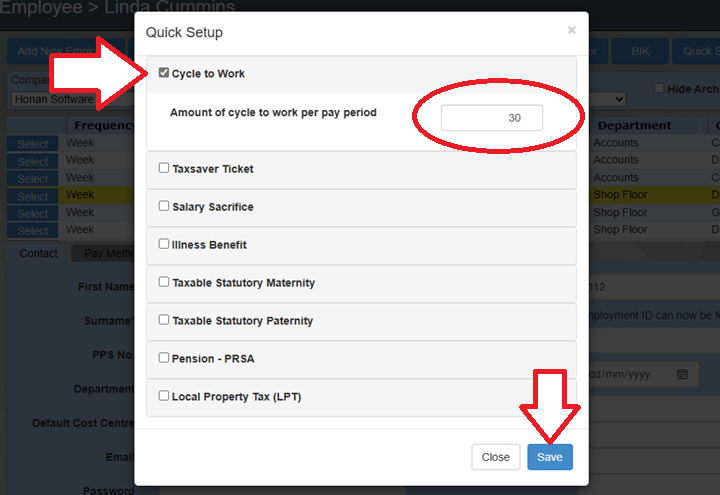Sort by the Department column header
Viewport: 720px width, 495px height.
pos(635,125)
